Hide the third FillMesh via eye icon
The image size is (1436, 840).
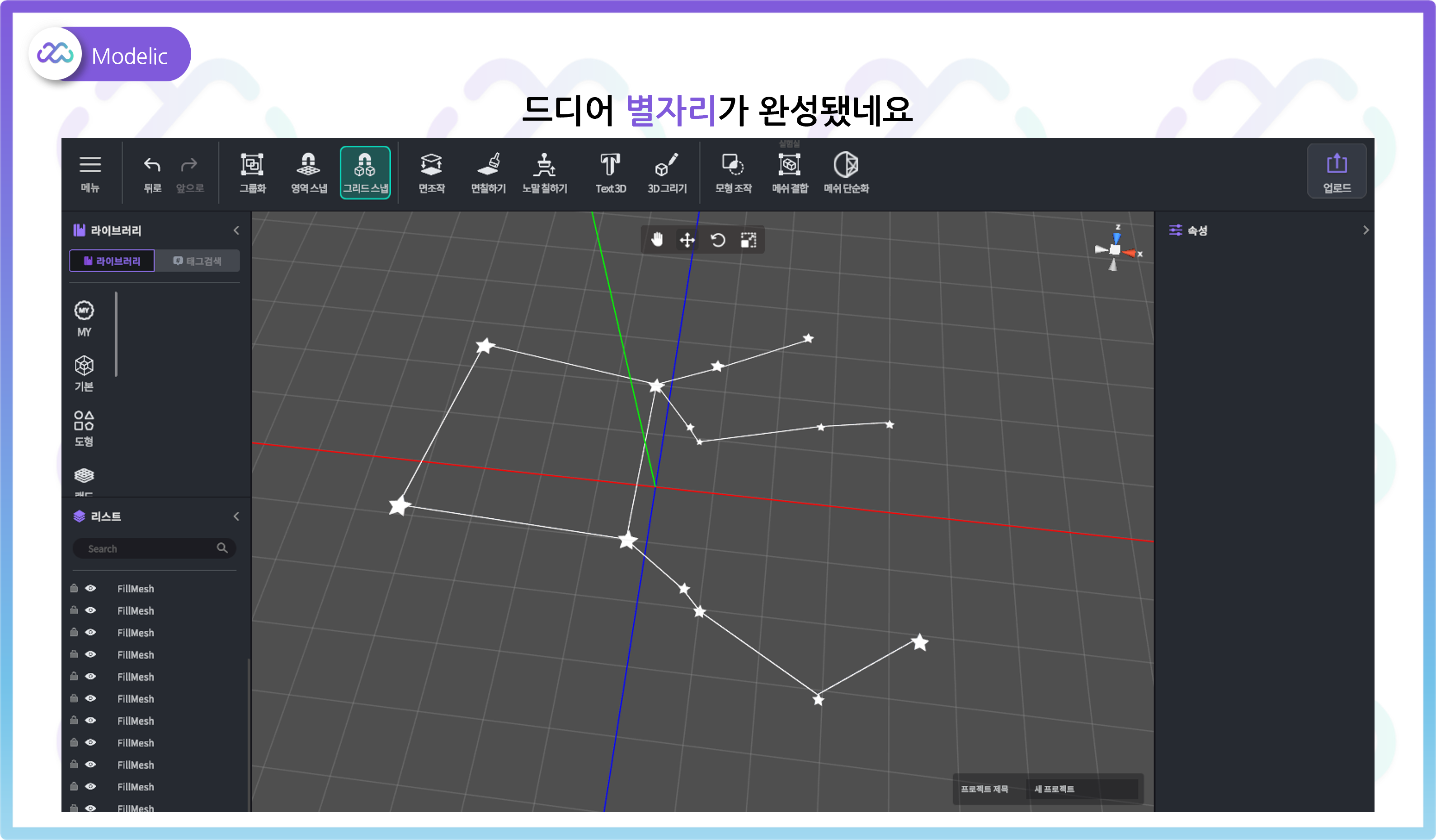click(x=90, y=632)
